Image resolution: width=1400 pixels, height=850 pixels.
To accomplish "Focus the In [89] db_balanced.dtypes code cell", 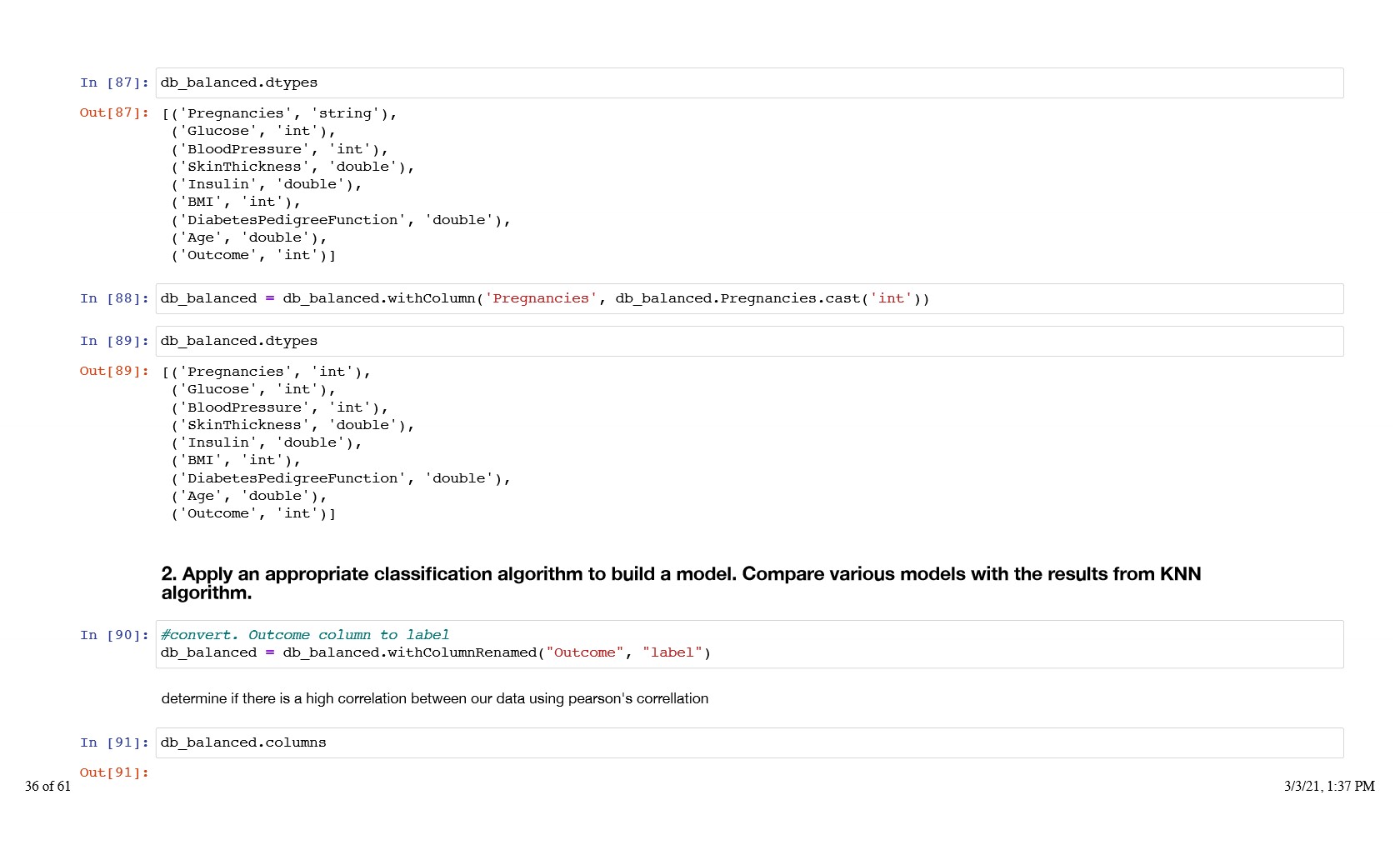I will click(x=748, y=342).
